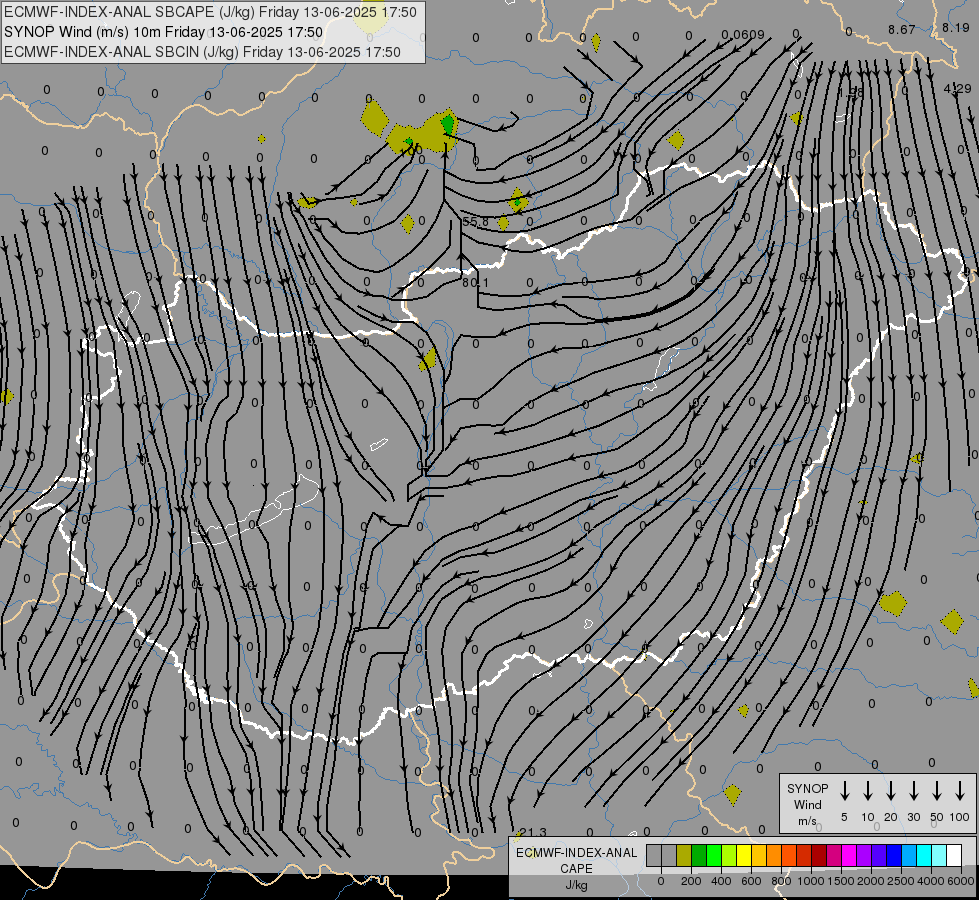Viewport: 979px width, 900px height.
Task: Choose the 6000 tick label on CAPE scale
Action: [960, 881]
